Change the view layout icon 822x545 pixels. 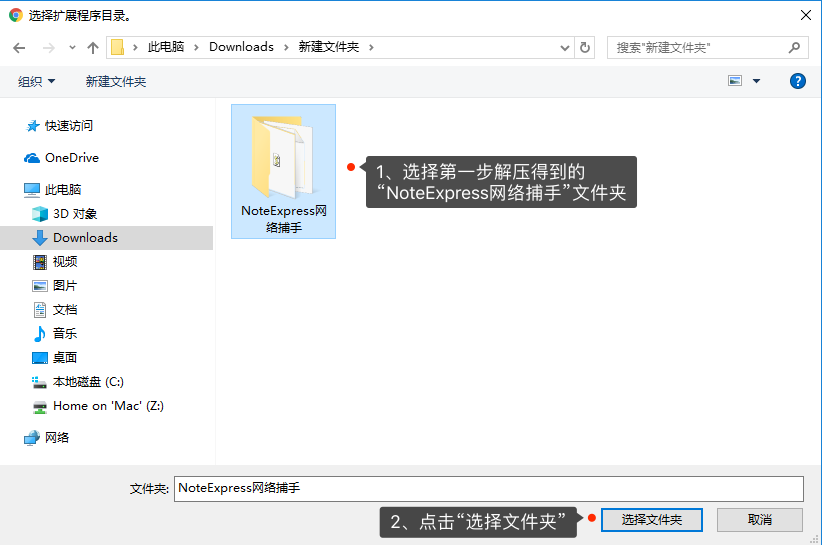[x=735, y=81]
